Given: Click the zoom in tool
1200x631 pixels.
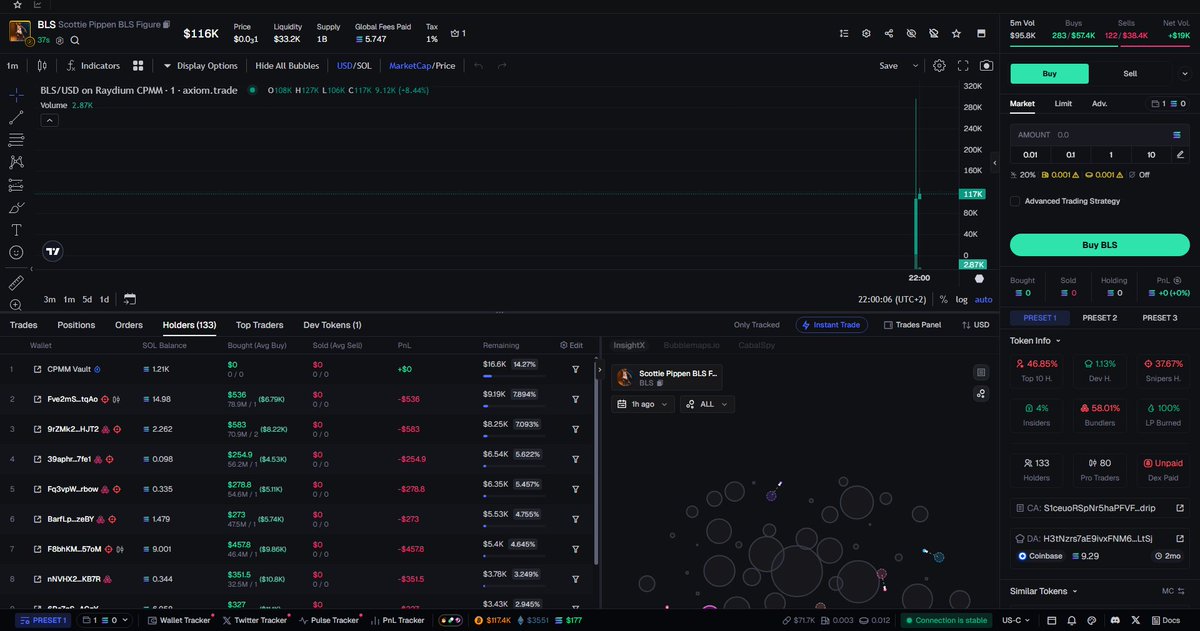Looking at the screenshot, I should point(17,305).
